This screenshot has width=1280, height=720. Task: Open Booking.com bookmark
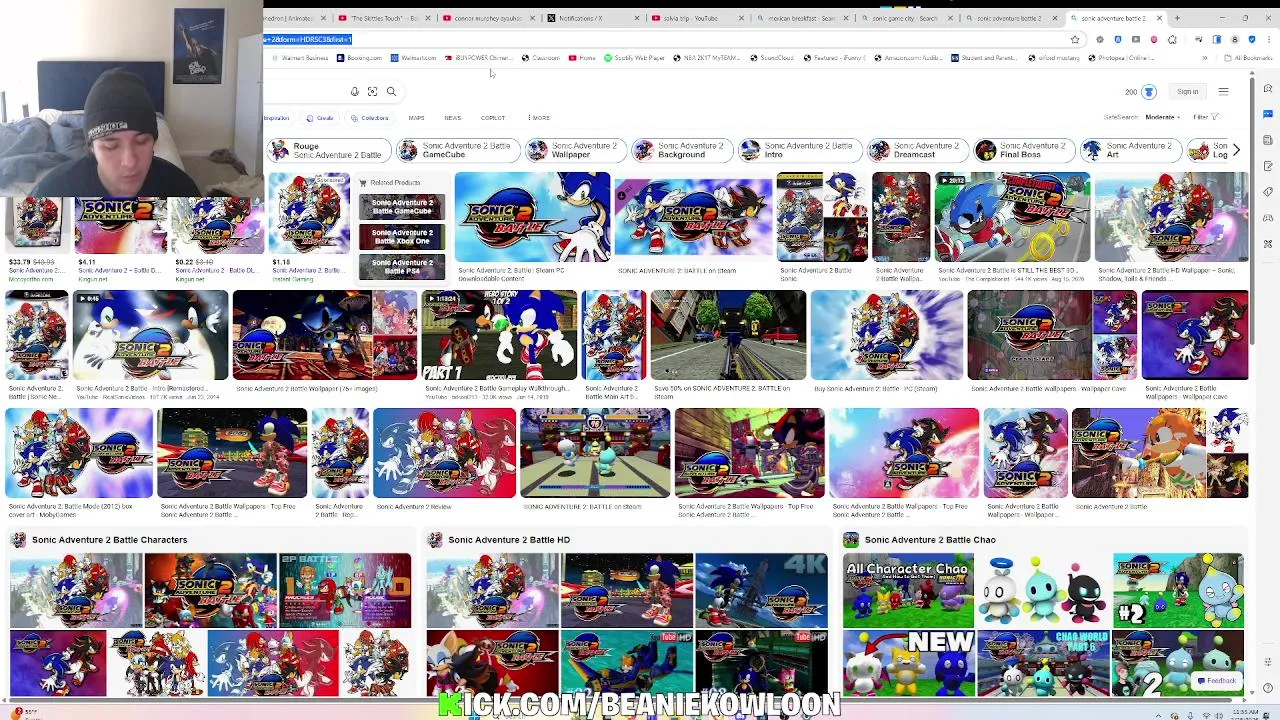pos(360,58)
